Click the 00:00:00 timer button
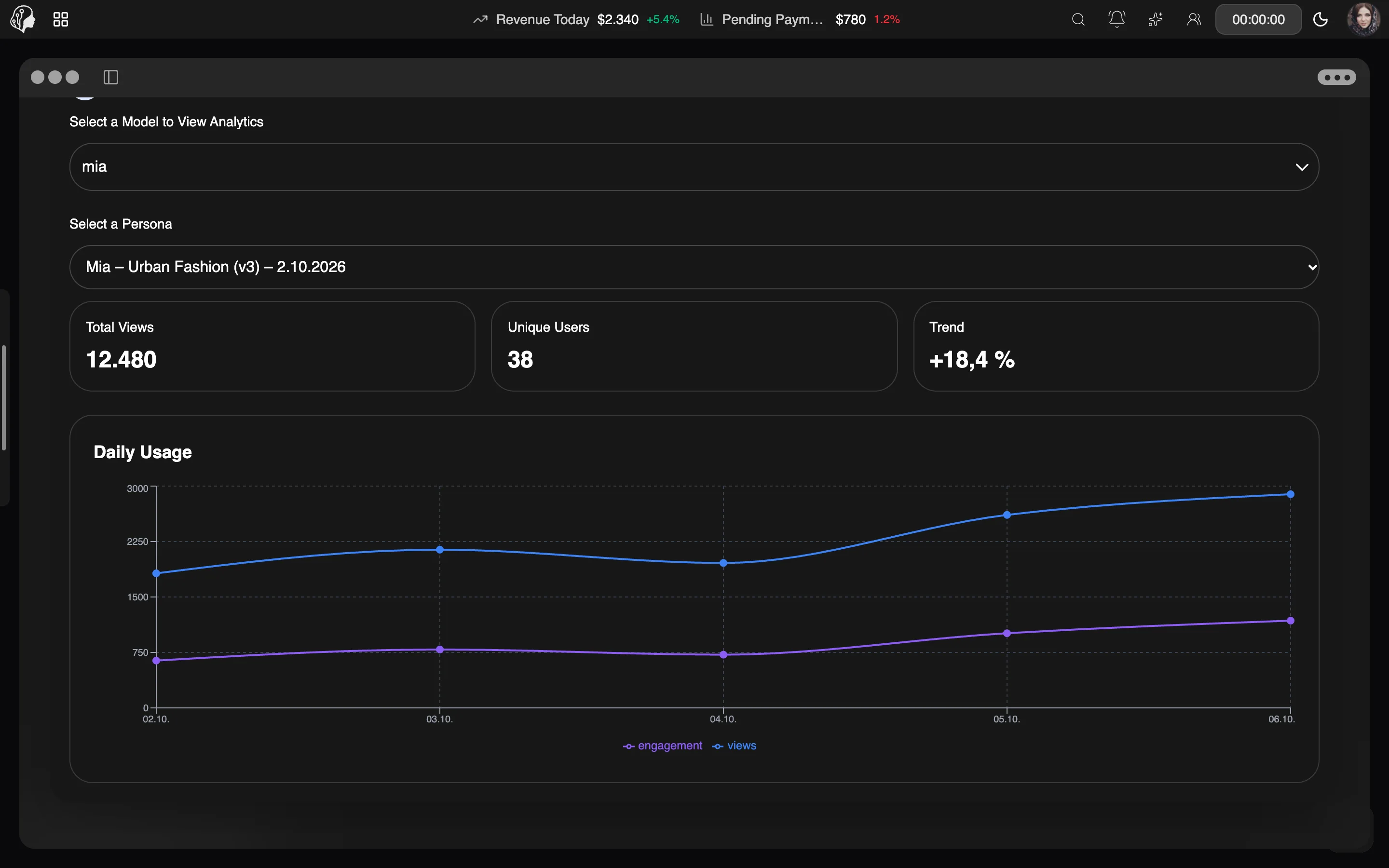Image resolution: width=1389 pixels, height=868 pixels. coord(1258,19)
